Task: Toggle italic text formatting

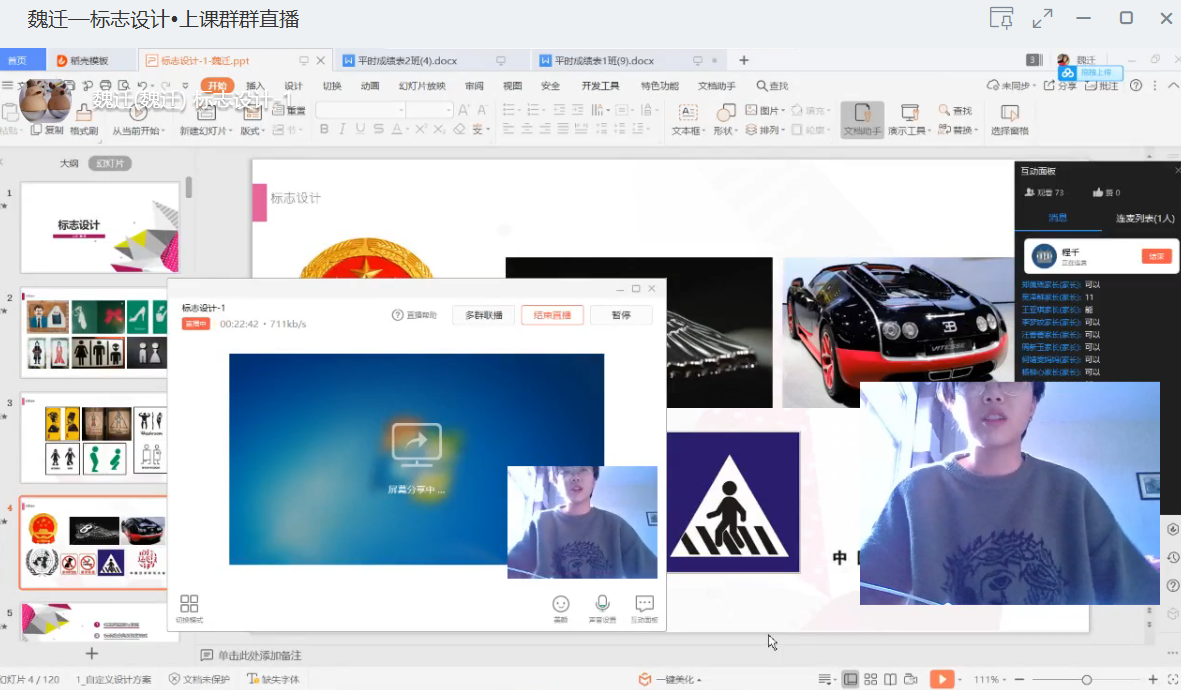Action: click(342, 129)
